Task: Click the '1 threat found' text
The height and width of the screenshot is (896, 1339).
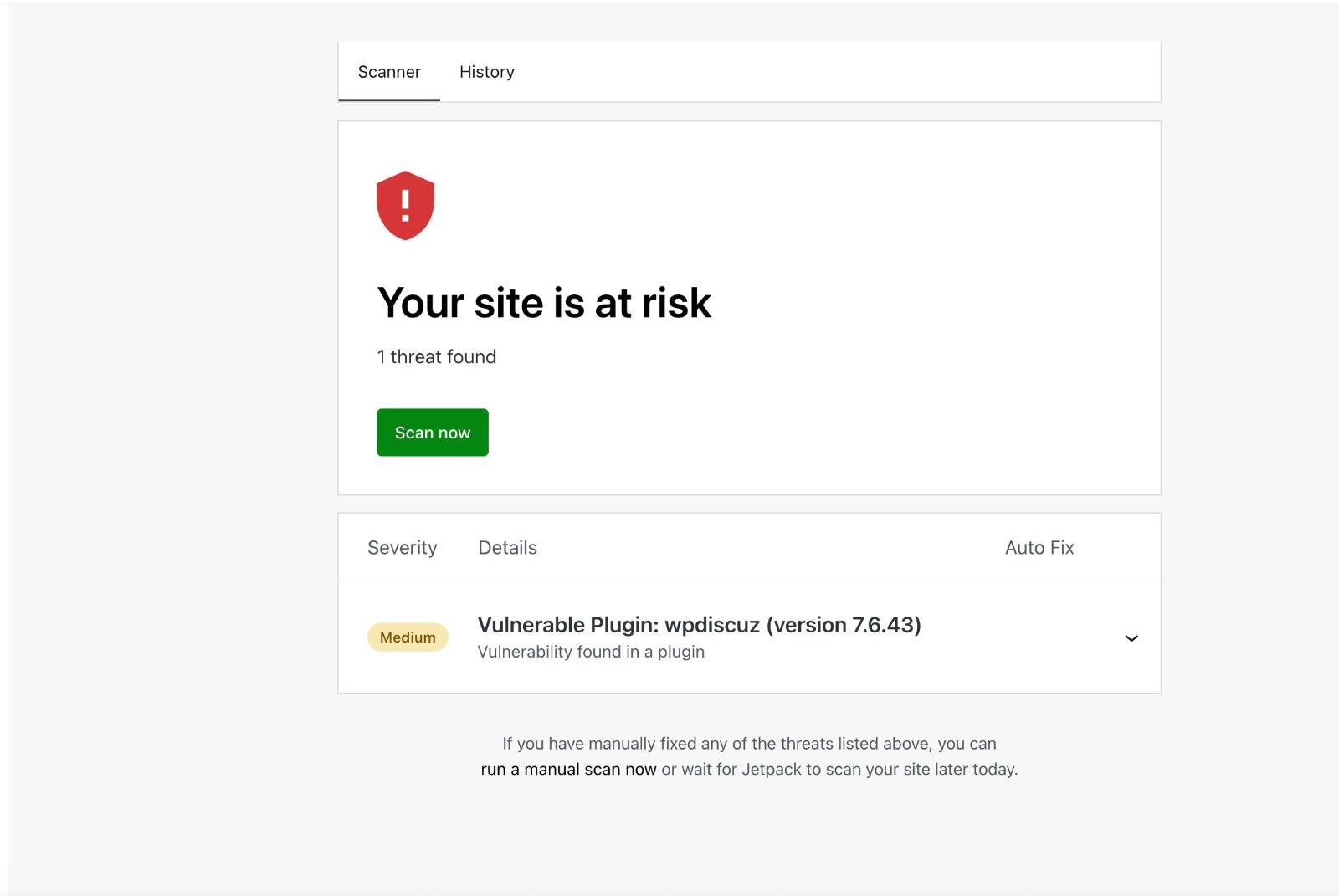Action: pos(436,357)
